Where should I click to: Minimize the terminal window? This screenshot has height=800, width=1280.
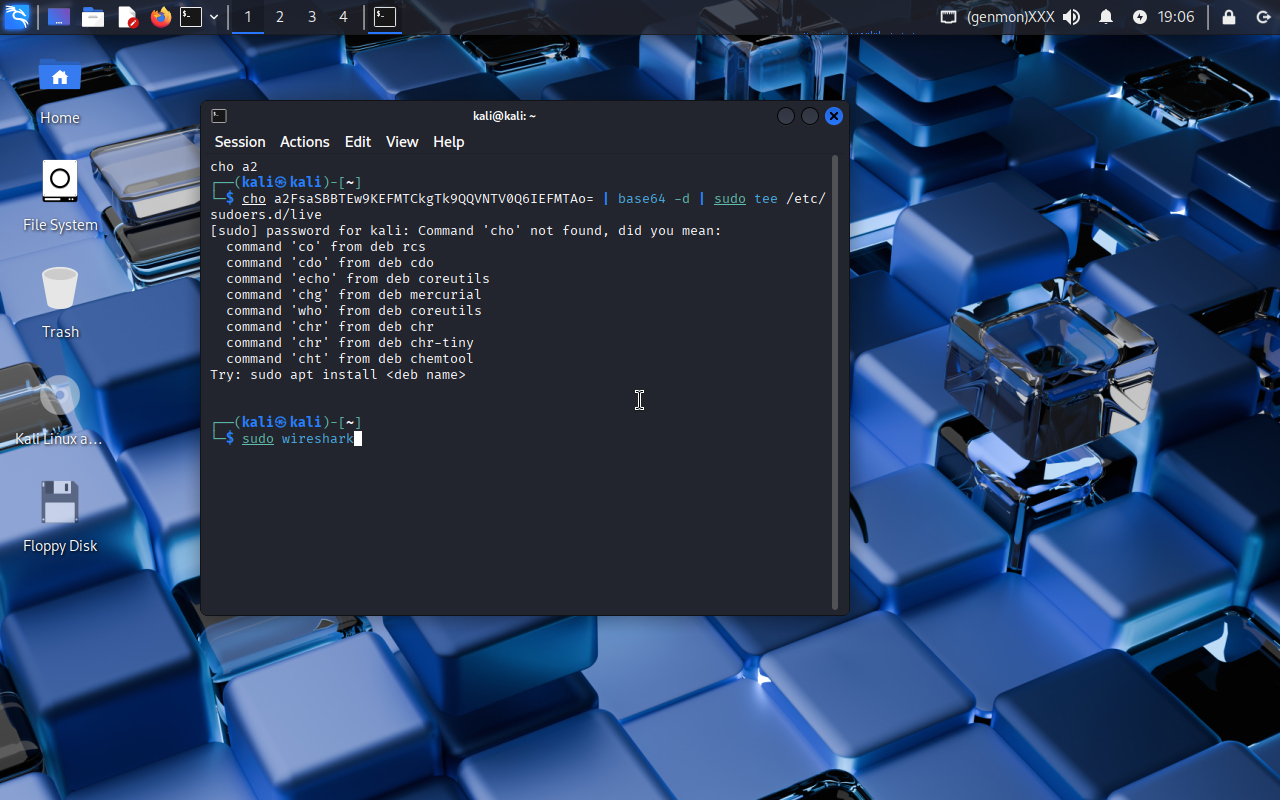point(786,116)
